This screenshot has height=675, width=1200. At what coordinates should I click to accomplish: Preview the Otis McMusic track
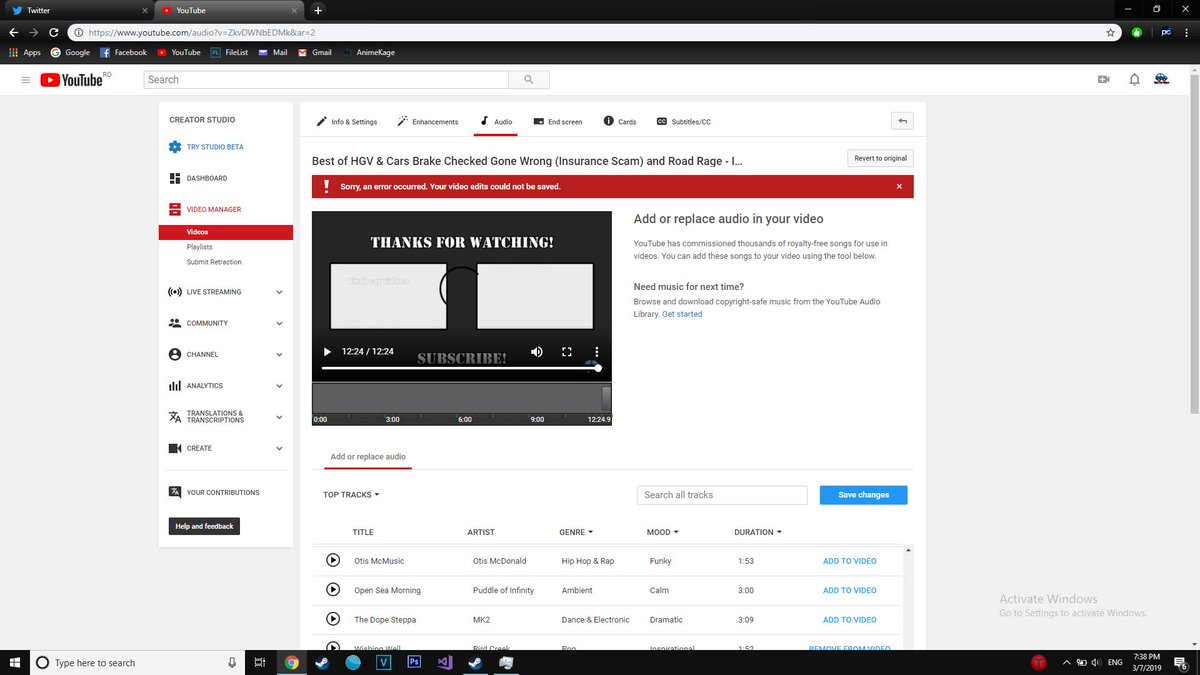333,560
